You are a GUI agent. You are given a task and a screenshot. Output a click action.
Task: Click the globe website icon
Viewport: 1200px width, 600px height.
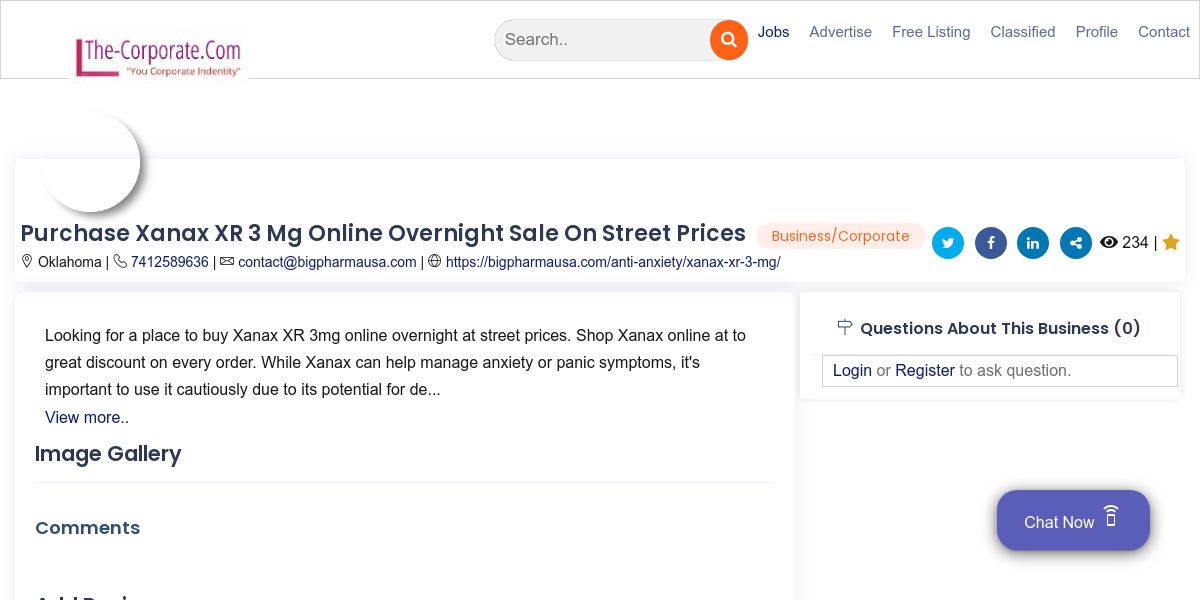pos(435,261)
